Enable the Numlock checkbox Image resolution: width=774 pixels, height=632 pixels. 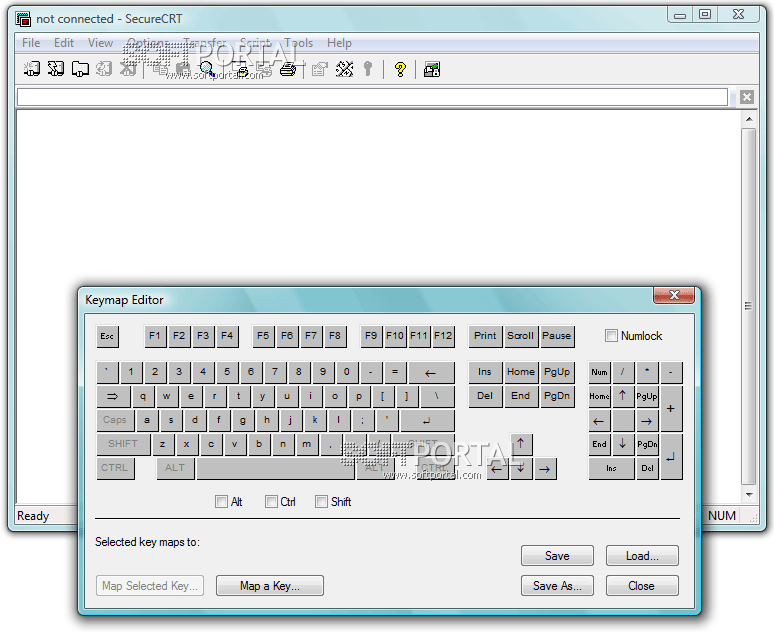click(x=611, y=336)
